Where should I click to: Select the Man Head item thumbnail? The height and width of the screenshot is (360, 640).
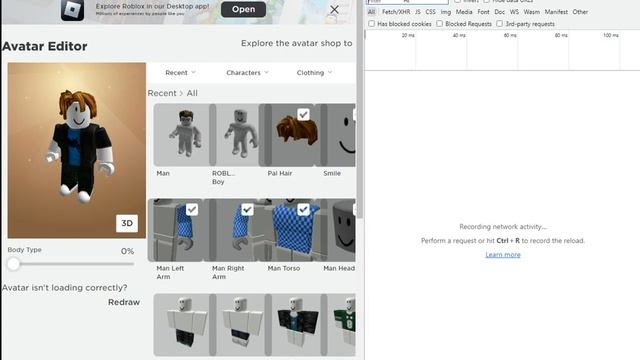[x=340, y=230]
